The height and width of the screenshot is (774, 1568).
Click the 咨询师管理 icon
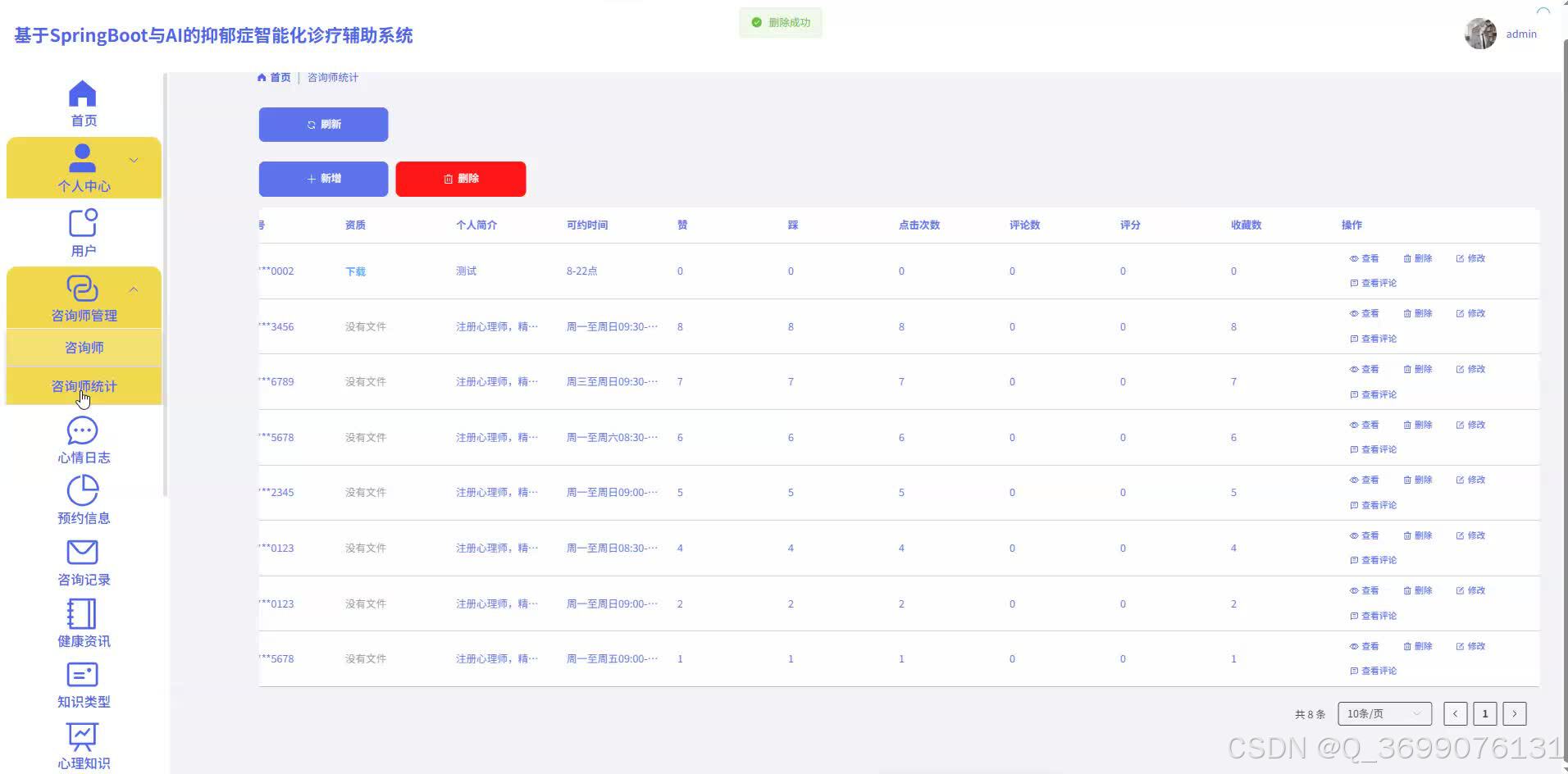tap(82, 288)
